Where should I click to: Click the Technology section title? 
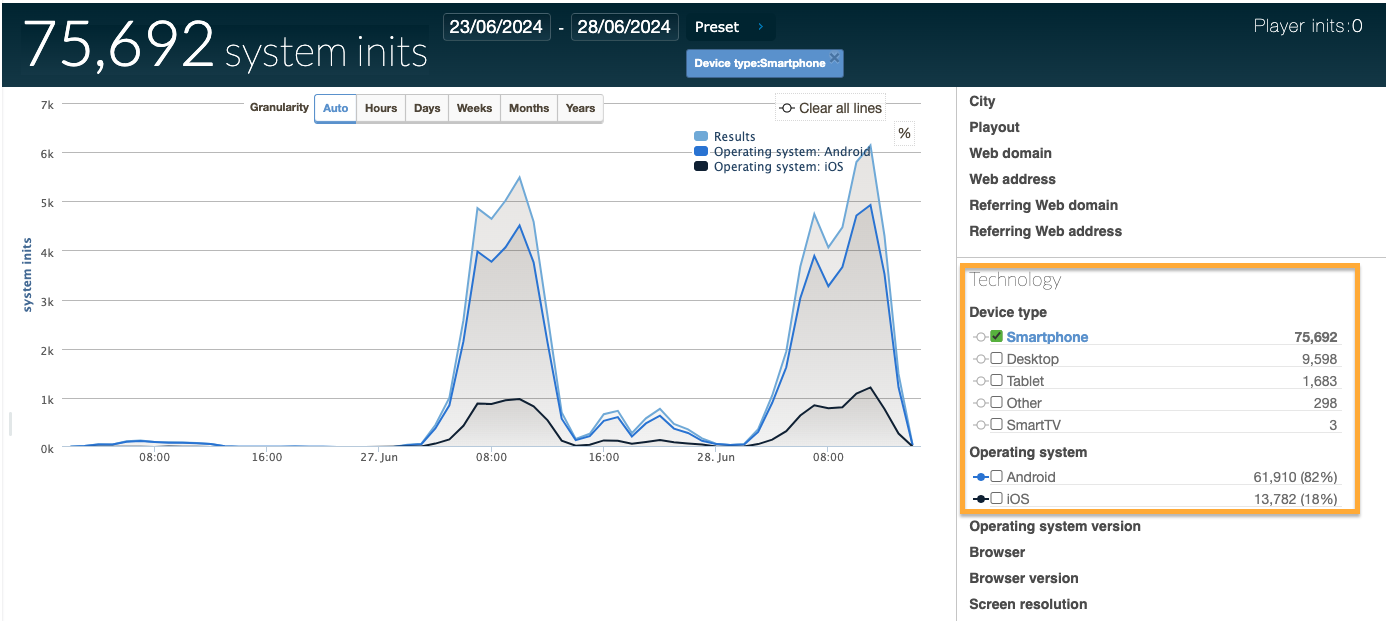point(1015,280)
